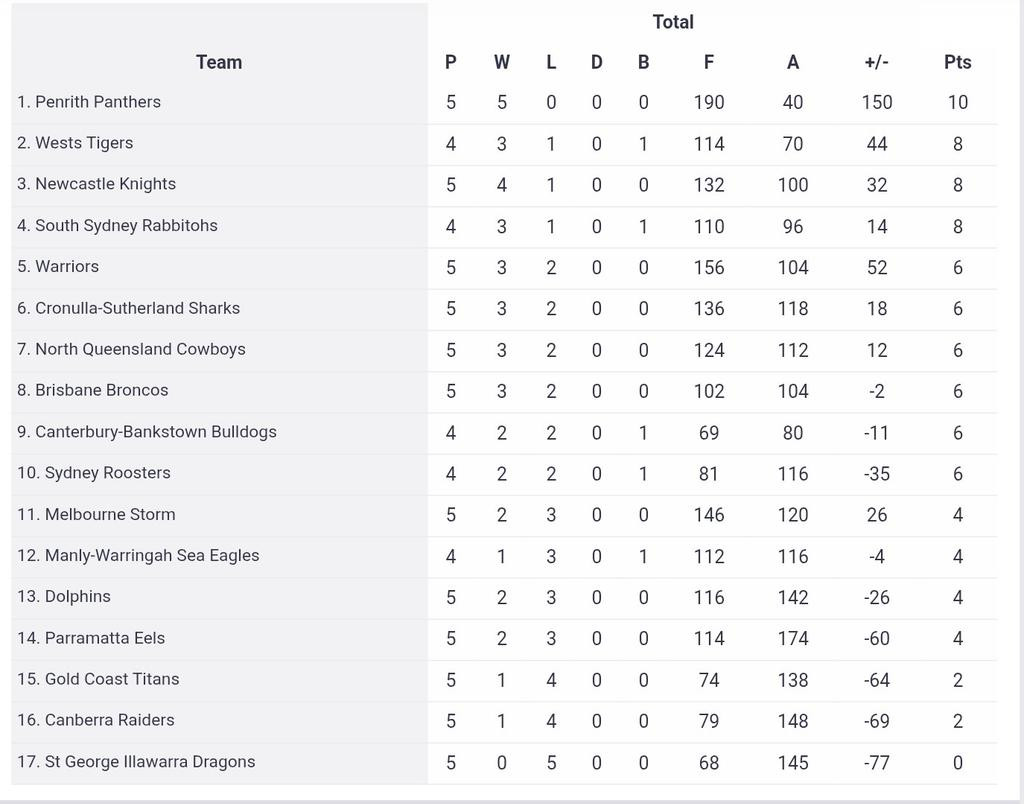This screenshot has width=1024, height=804.
Task: Click Cronulla-Sutherland Sharks team name
Action: pos(128,308)
